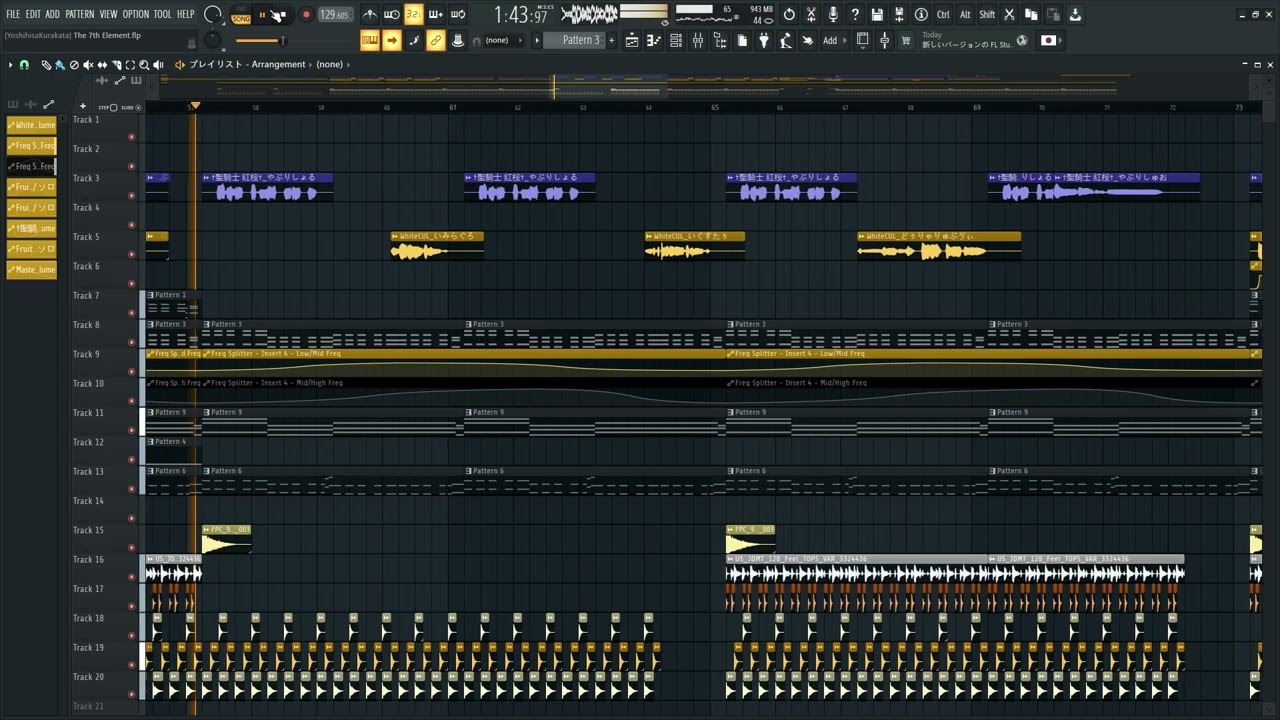Select the White..lume automation clip

coord(32,125)
